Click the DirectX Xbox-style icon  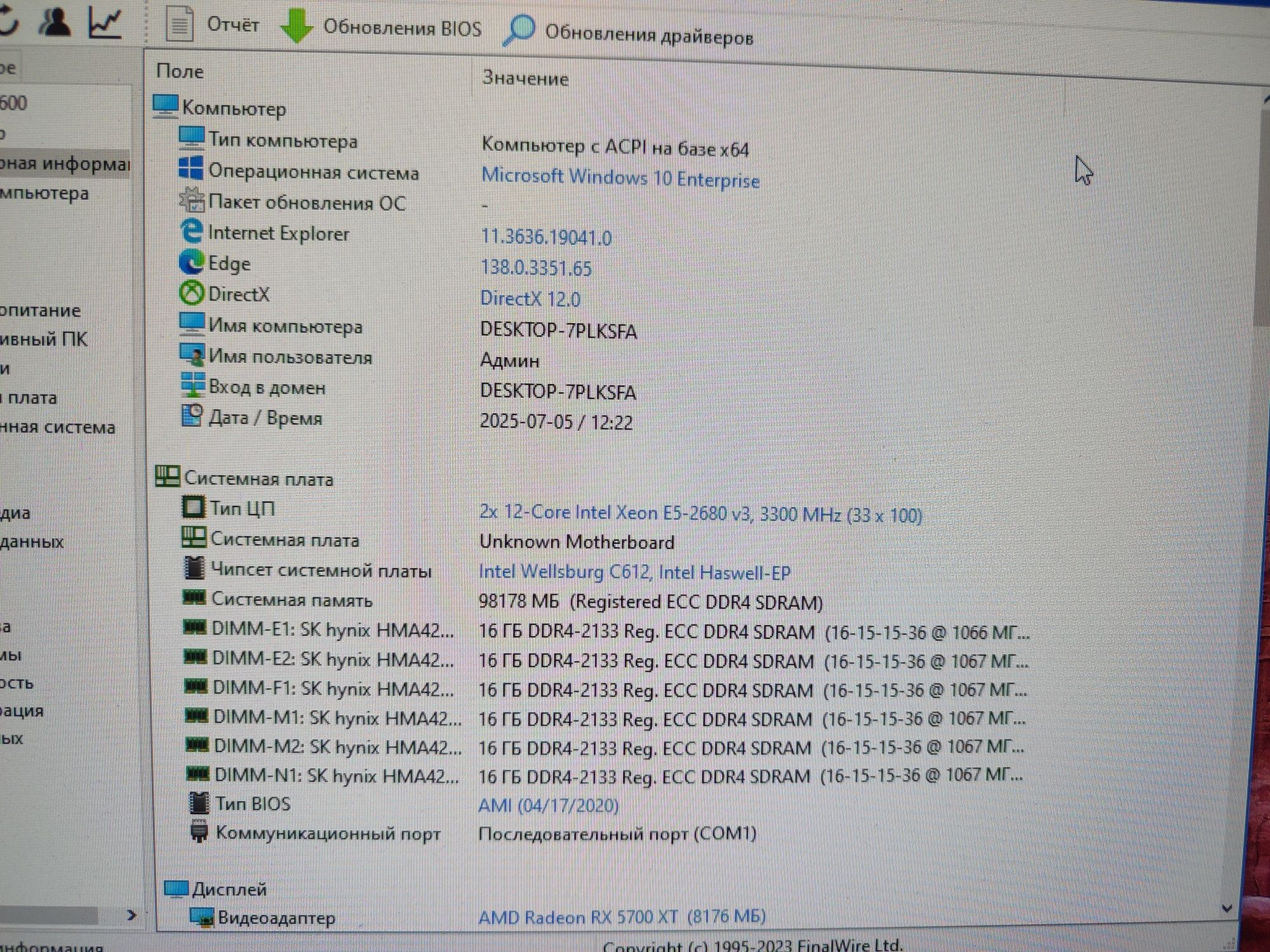[191, 293]
